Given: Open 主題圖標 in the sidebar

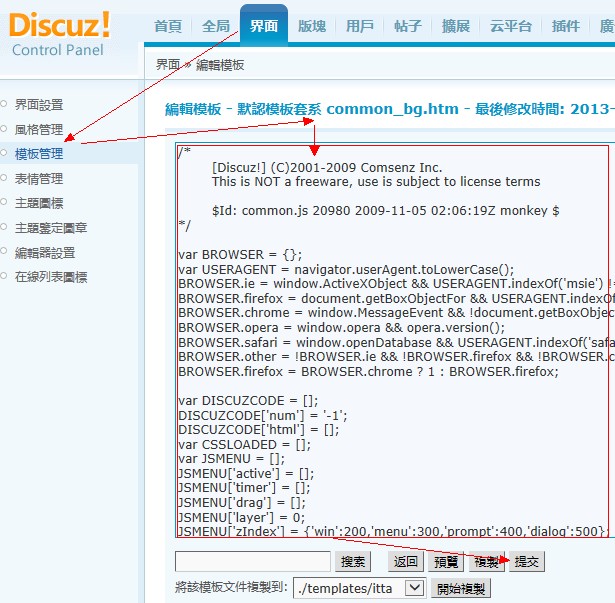Looking at the screenshot, I should pos(39,203).
